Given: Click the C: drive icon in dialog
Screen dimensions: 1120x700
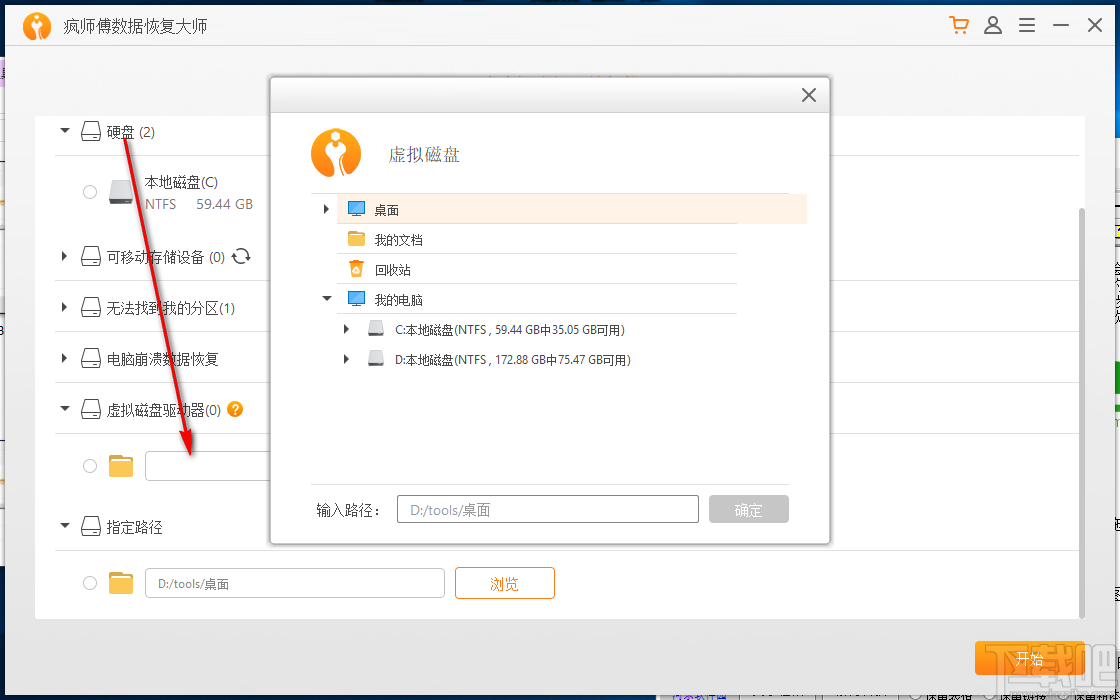Looking at the screenshot, I should (x=376, y=329).
